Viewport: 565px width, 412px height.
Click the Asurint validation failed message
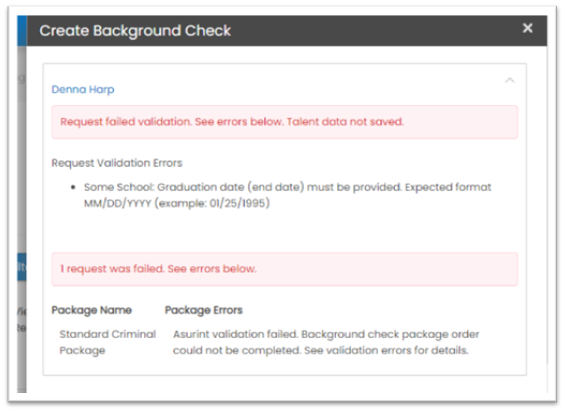coord(326,342)
